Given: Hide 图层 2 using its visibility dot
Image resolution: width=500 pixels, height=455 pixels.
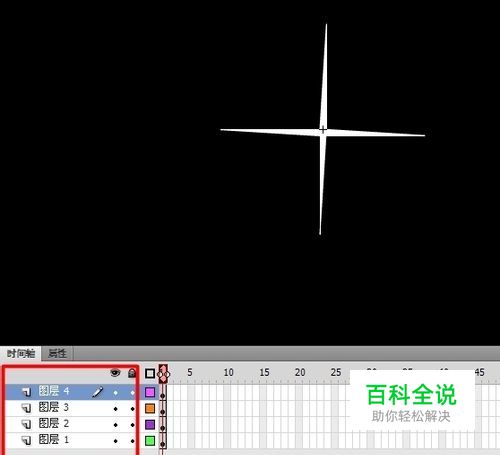Looking at the screenshot, I should point(115,425).
